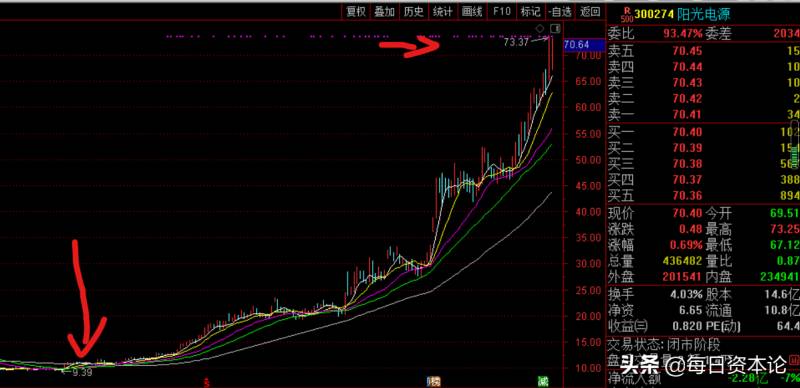The image size is (800, 388).
Task: Open the 历史 history view
Action: click(414, 12)
